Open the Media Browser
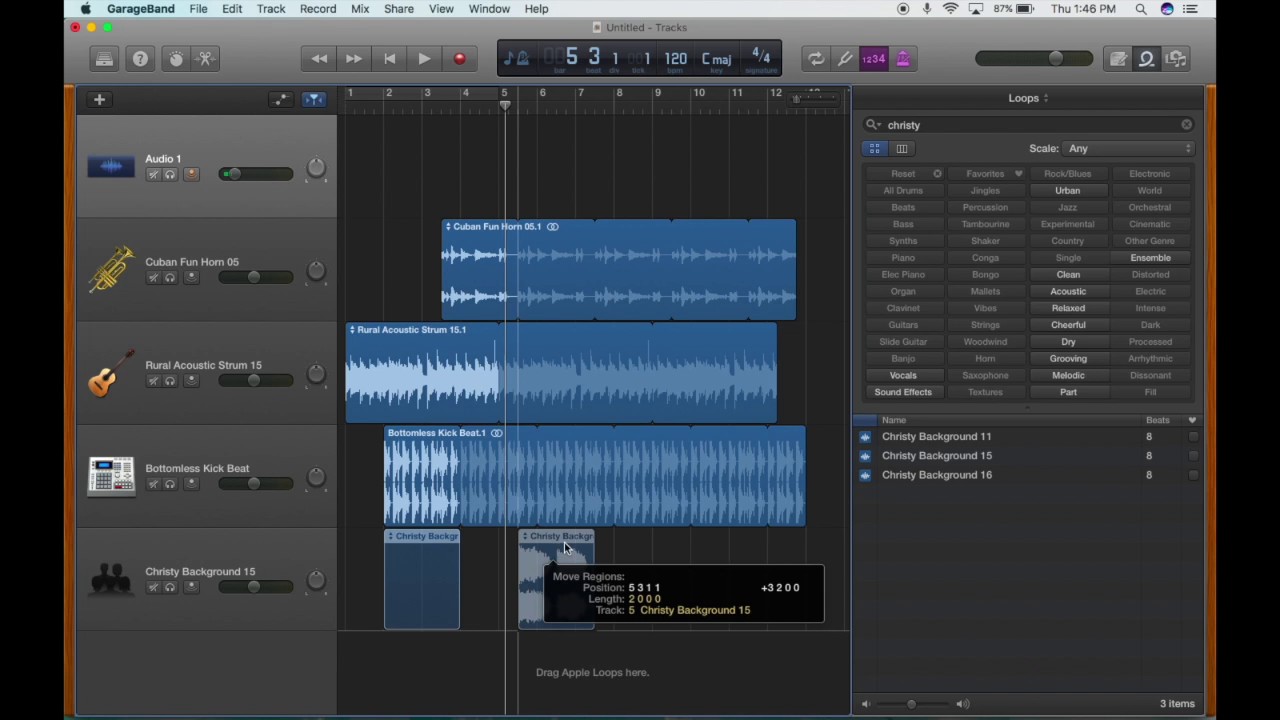 click(x=1176, y=59)
